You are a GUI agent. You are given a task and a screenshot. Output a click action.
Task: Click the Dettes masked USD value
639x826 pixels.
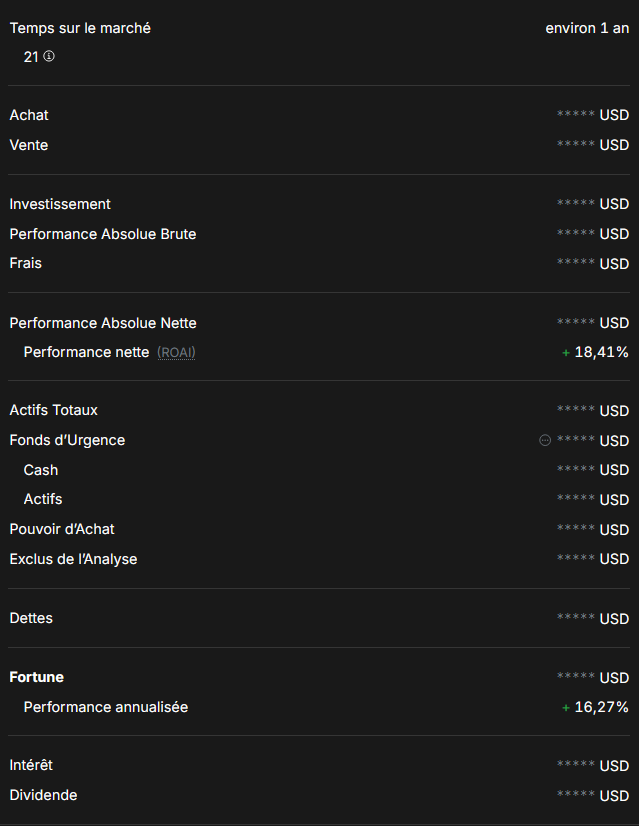592,618
